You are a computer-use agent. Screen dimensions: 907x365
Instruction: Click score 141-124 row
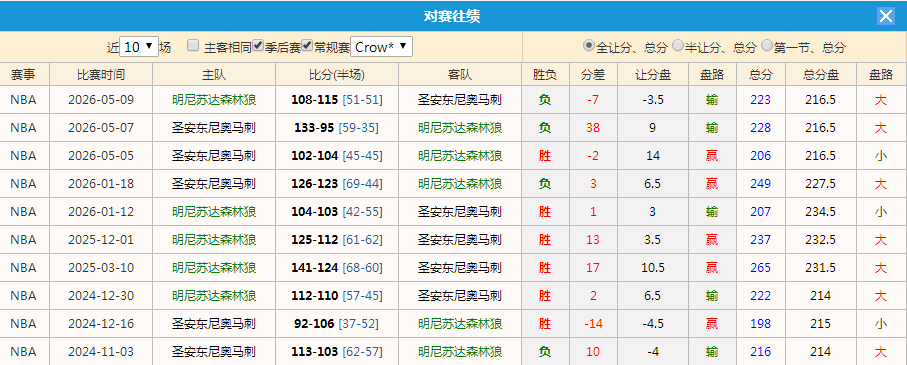point(314,268)
